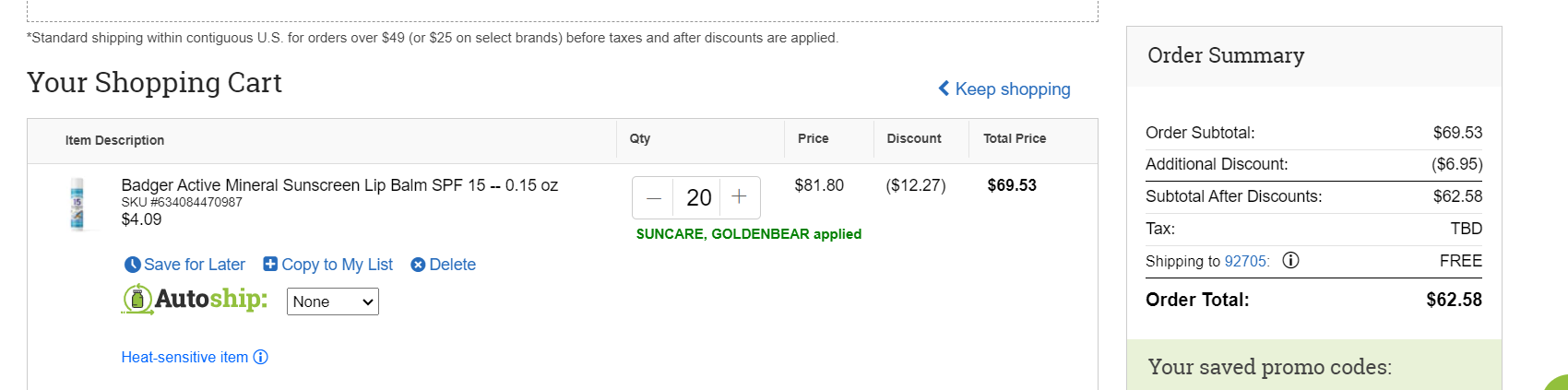Click the Badger lip balm product thumbnail

pyautogui.click(x=77, y=204)
